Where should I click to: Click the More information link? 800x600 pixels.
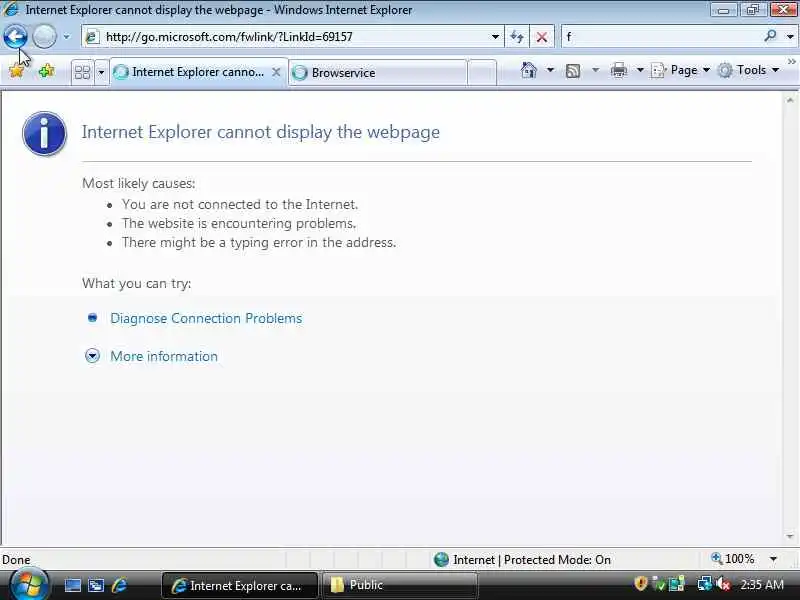click(x=164, y=356)
